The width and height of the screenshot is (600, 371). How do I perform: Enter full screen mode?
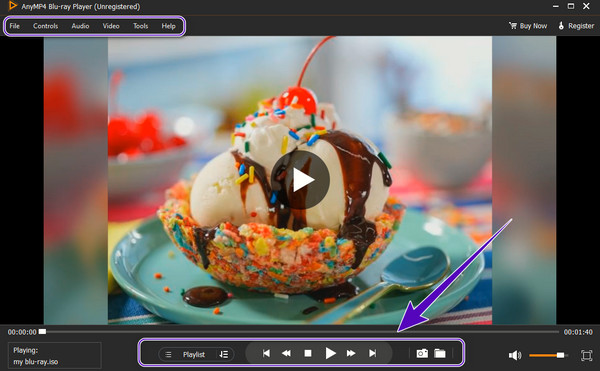click(586, 355)
